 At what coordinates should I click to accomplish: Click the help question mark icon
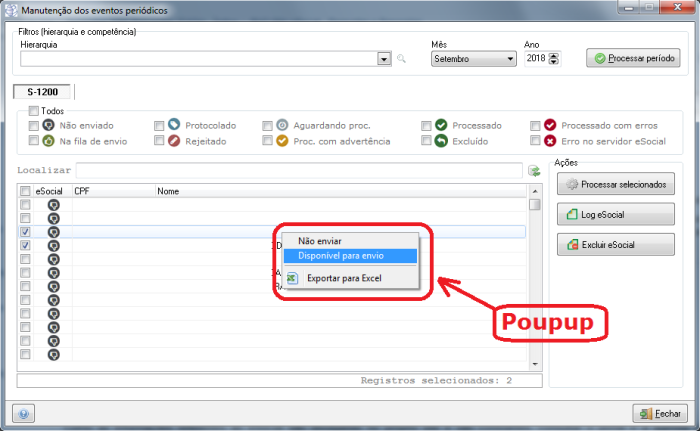pos(23,413)
